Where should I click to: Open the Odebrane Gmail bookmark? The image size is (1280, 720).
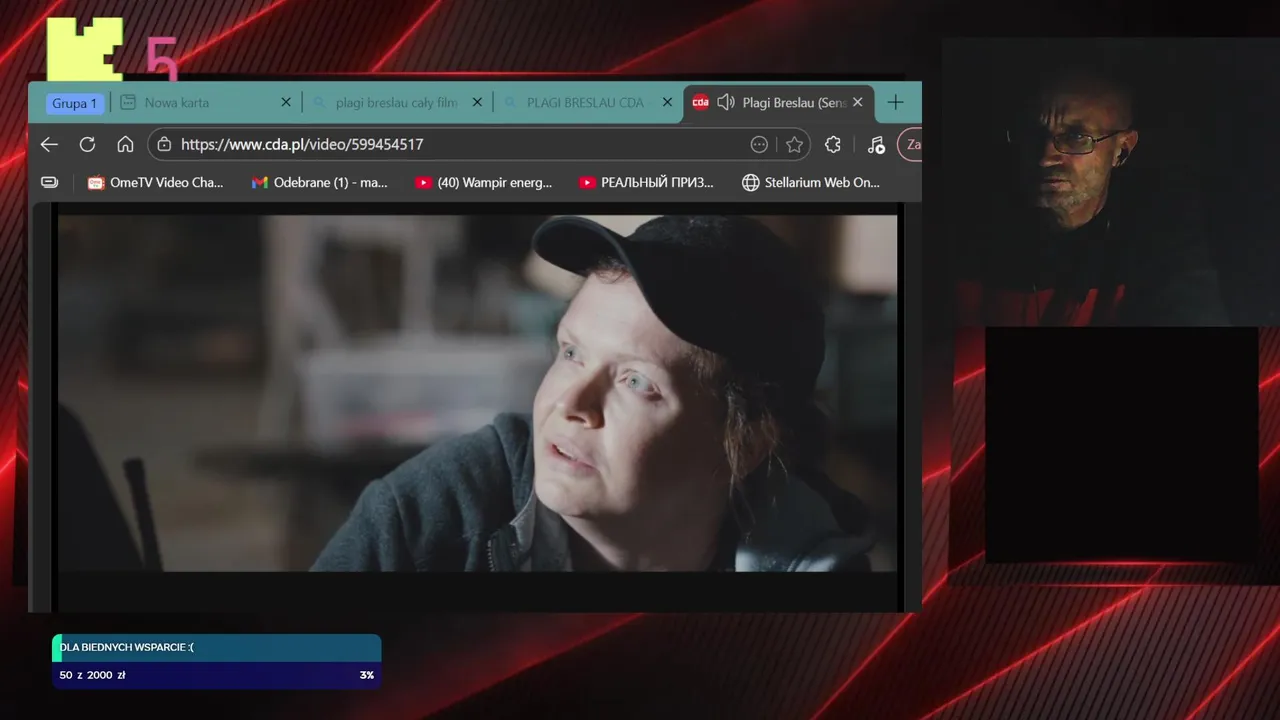(319, 183)
